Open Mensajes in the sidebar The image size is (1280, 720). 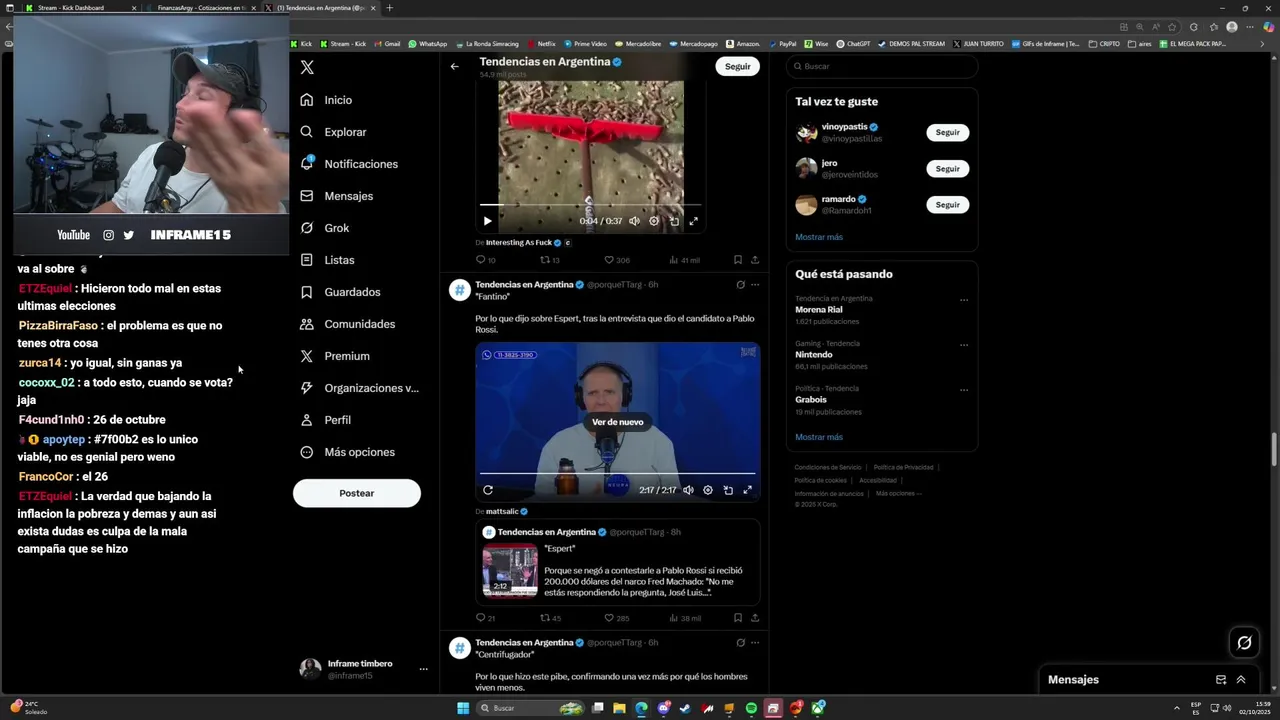(x=337, y=196)
